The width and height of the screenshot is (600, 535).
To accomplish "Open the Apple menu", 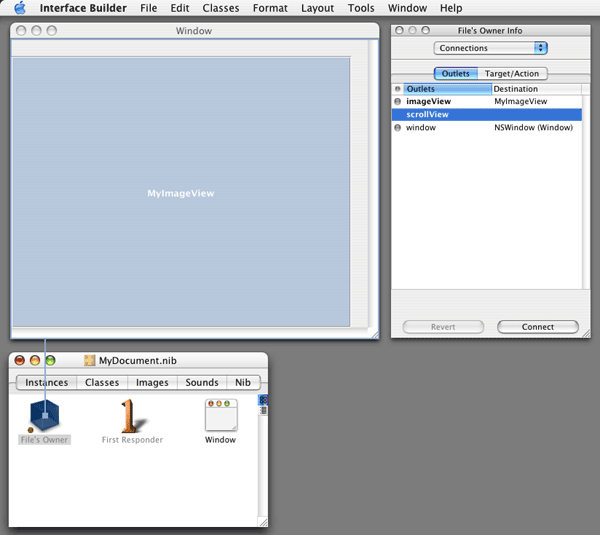I will point(19,8).
